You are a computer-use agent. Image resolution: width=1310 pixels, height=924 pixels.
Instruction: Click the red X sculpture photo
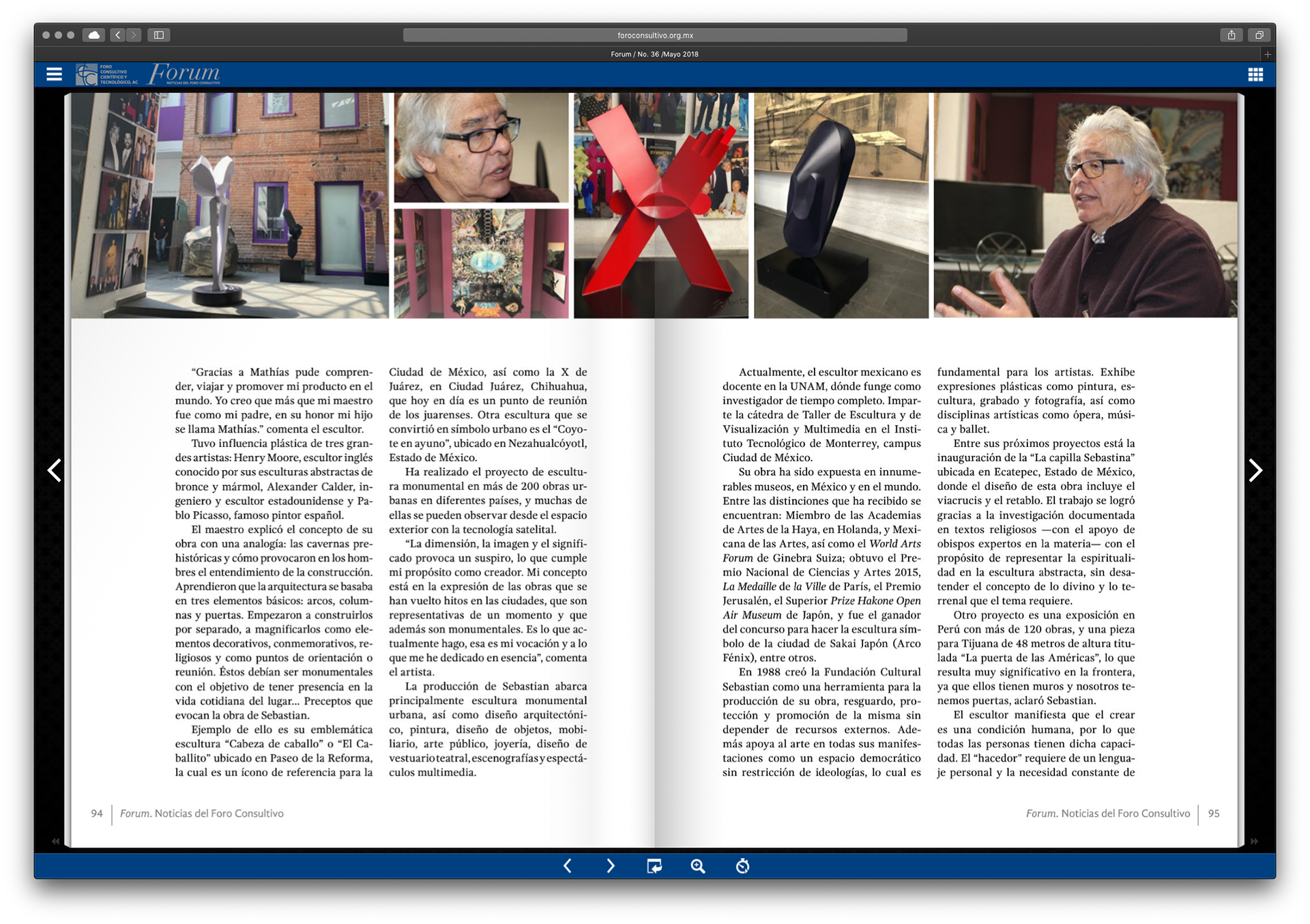point(660,205)
